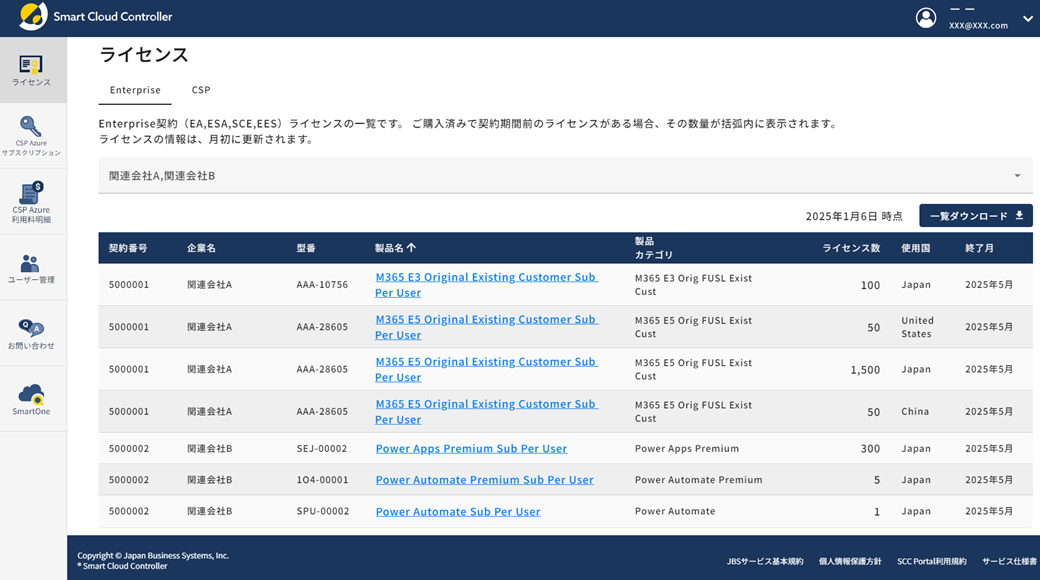Click the Smart Cloud Controller logo icon
1040x580 pixels.
[x=33, y=16]
